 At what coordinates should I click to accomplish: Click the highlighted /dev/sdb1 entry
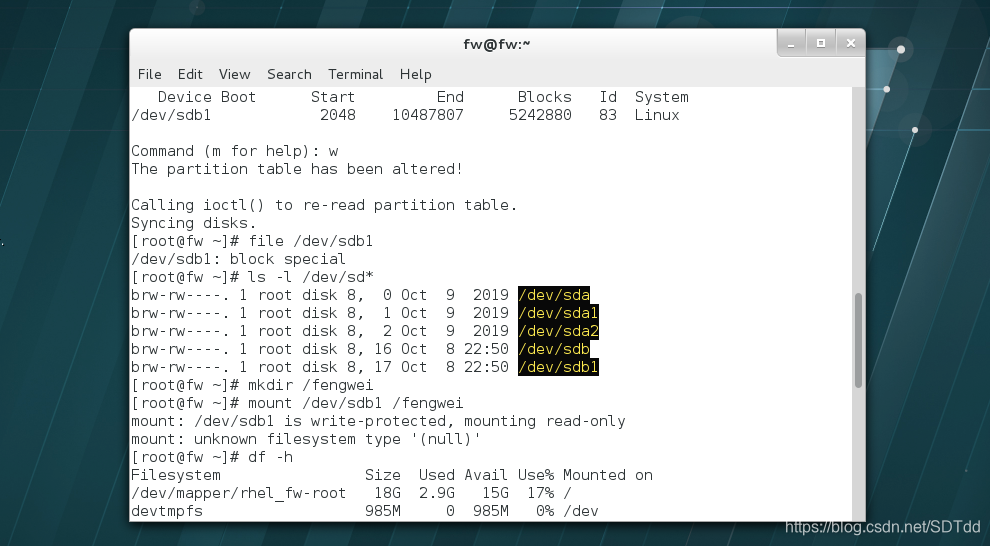coord(558,367)
